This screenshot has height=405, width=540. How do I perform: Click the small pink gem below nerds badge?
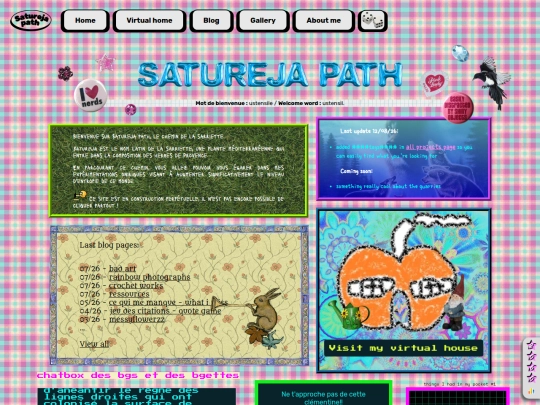tap(131, 110)
